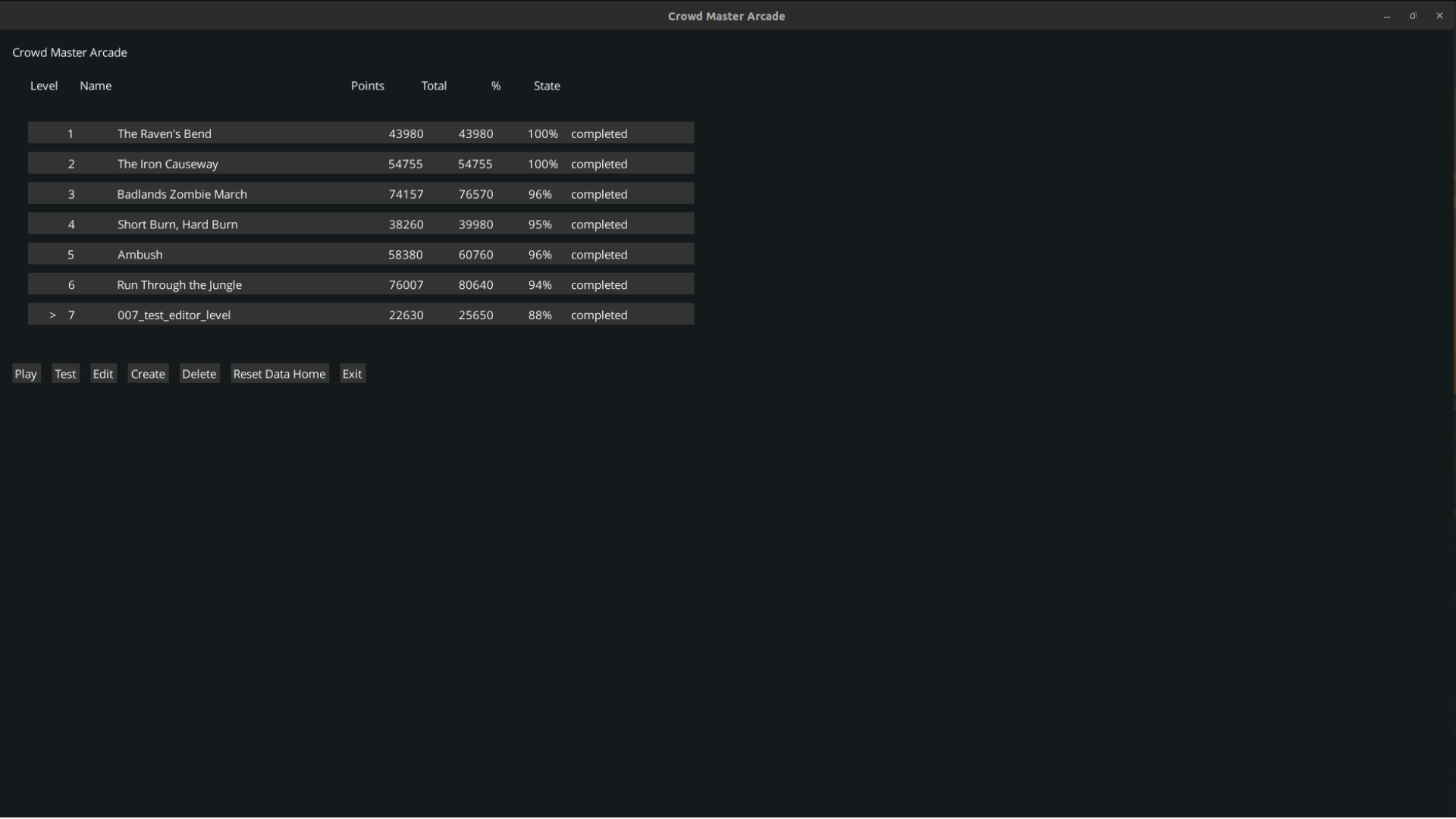Click the Test button
The width and height of the screenshot is (1456, 819).
point(65,374)
